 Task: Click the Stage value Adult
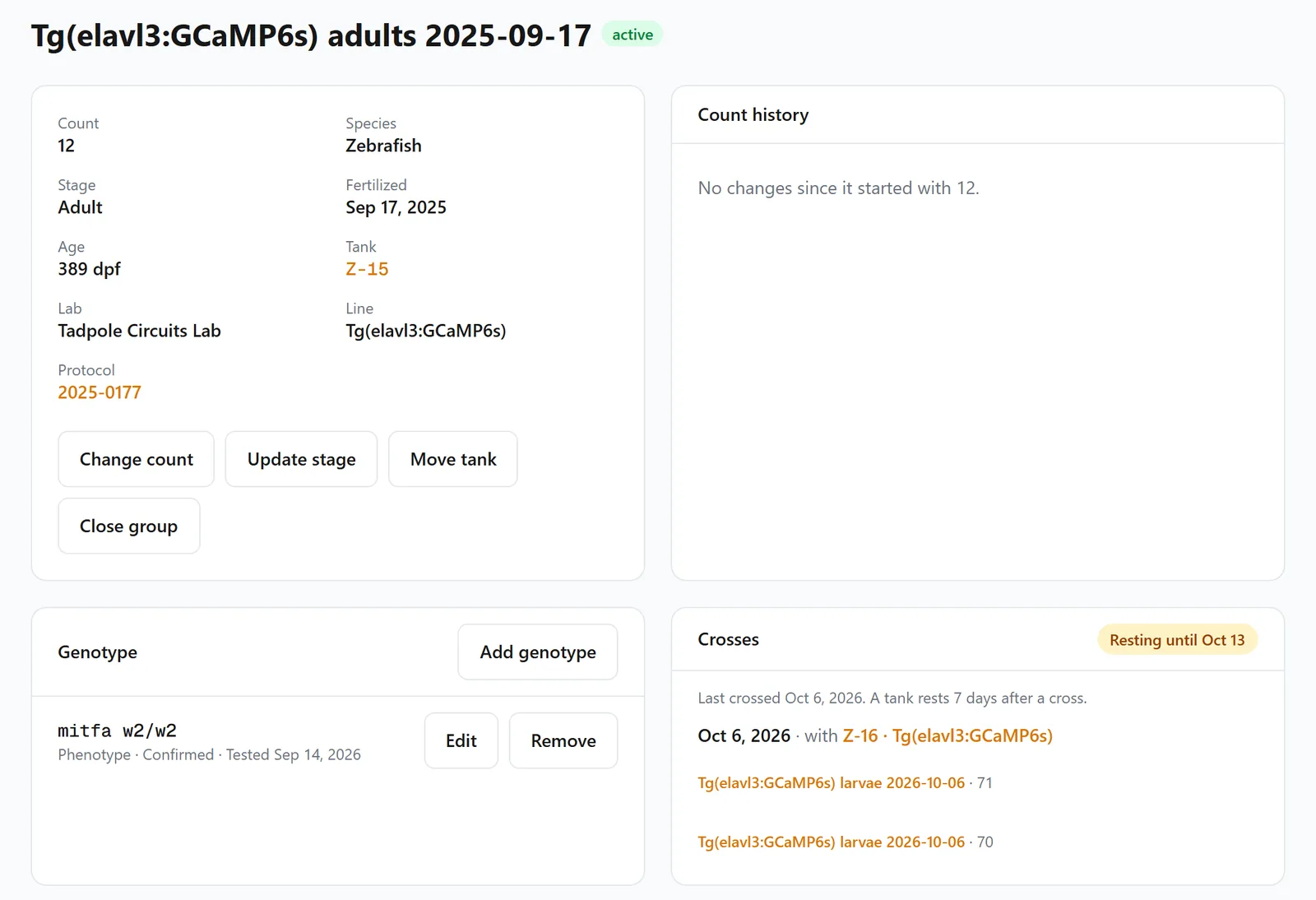pyautogui.click(x=80, y=207)
